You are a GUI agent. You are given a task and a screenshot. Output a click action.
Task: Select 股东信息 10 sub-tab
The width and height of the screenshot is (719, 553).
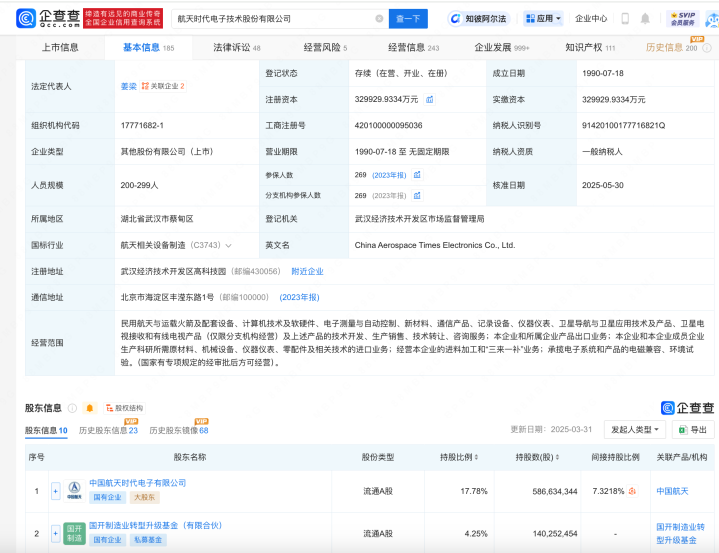pyautogui.click(x=46, y=430)
